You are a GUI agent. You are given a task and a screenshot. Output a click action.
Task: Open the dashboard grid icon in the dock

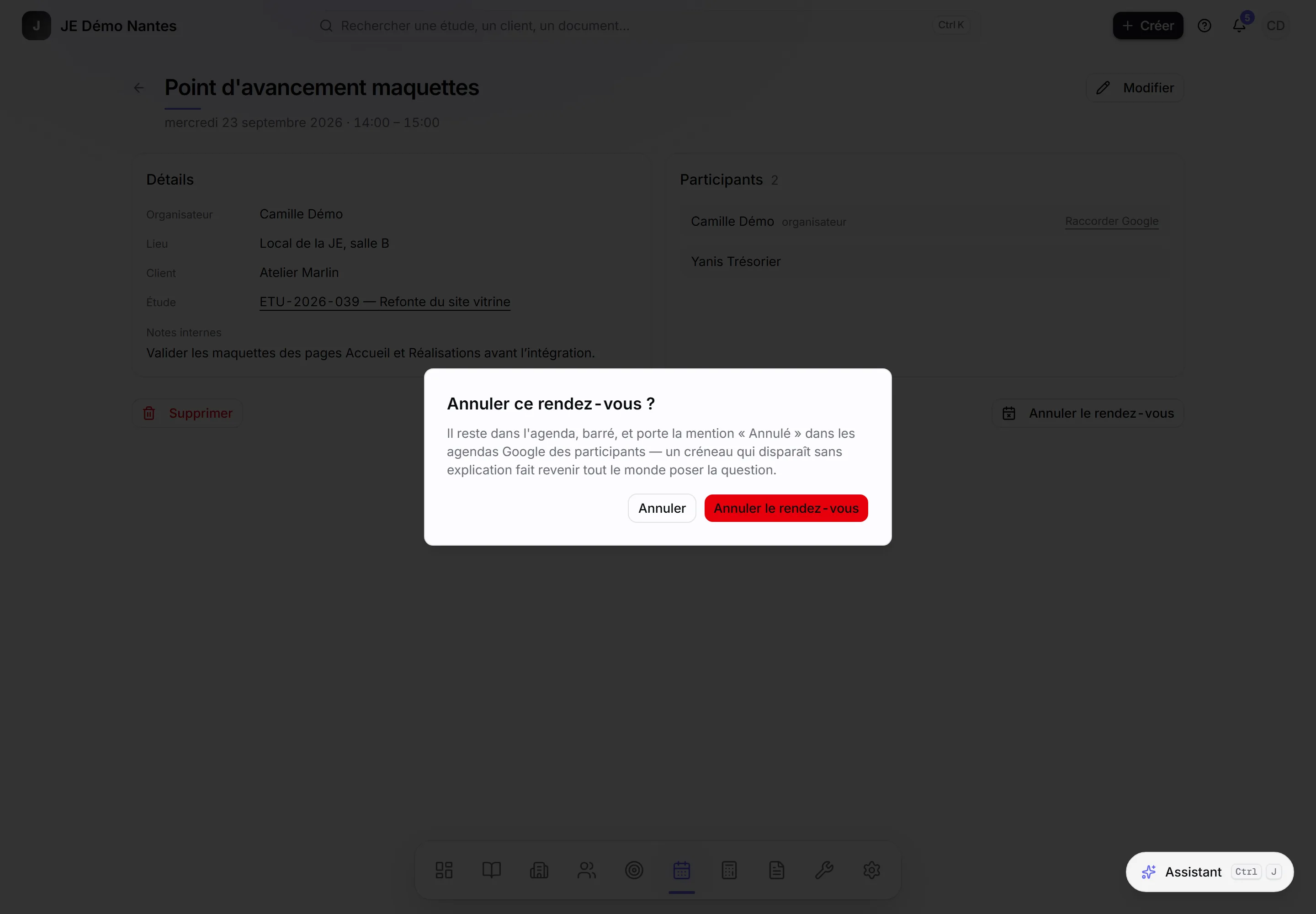[x=444, y=870]
